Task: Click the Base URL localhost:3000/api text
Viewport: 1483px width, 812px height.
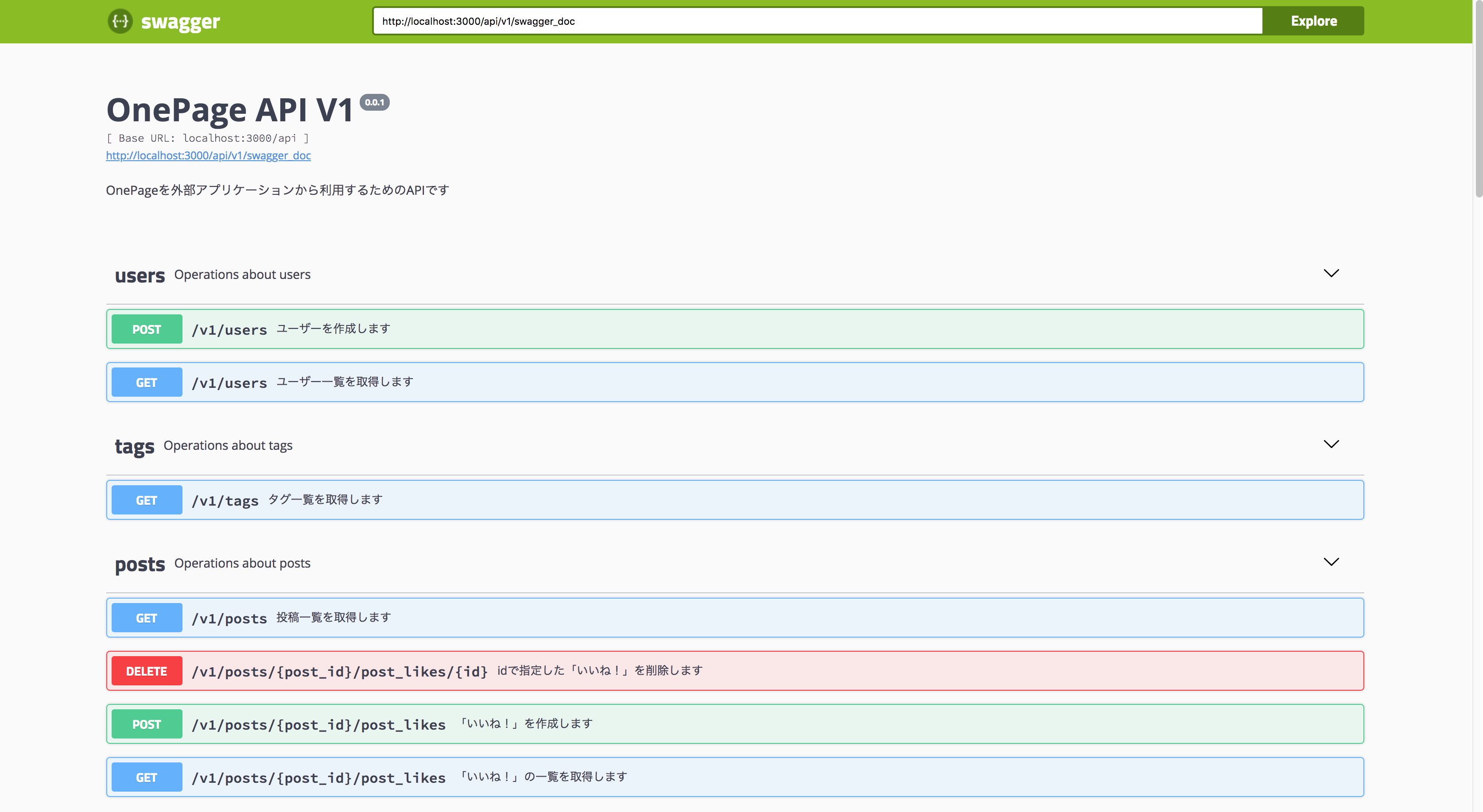Action: point(208,138)
